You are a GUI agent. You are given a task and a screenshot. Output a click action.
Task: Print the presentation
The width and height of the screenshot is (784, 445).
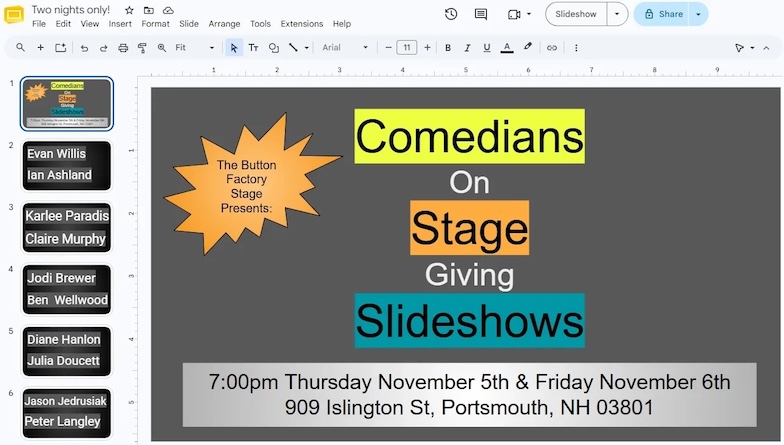123,48
